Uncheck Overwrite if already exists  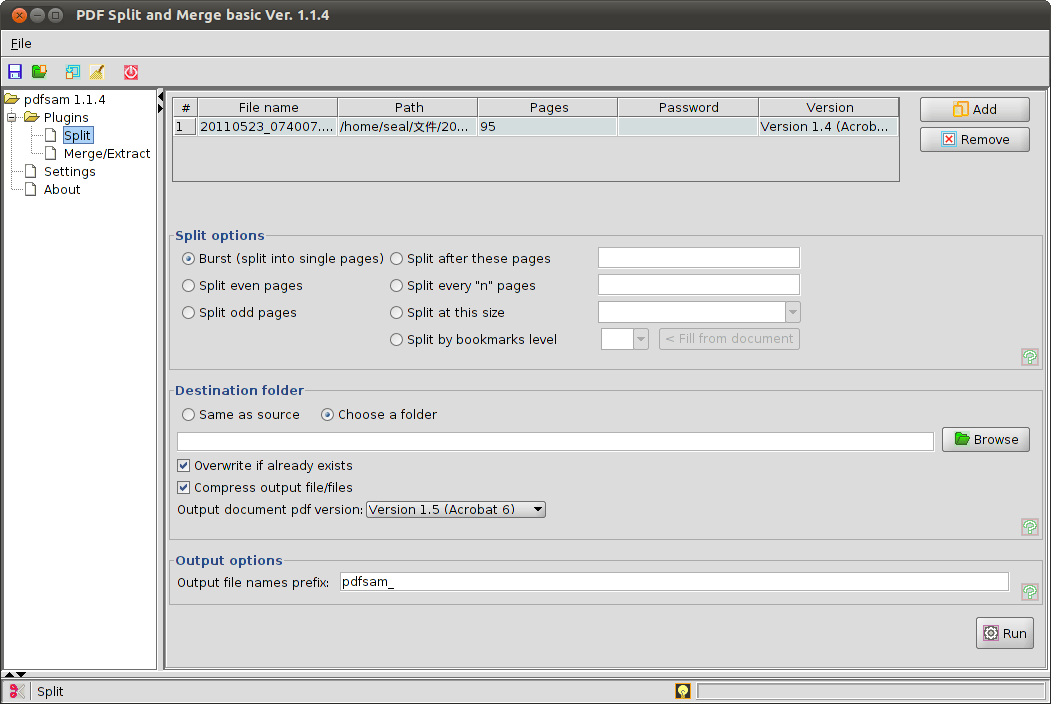point(184,466)
